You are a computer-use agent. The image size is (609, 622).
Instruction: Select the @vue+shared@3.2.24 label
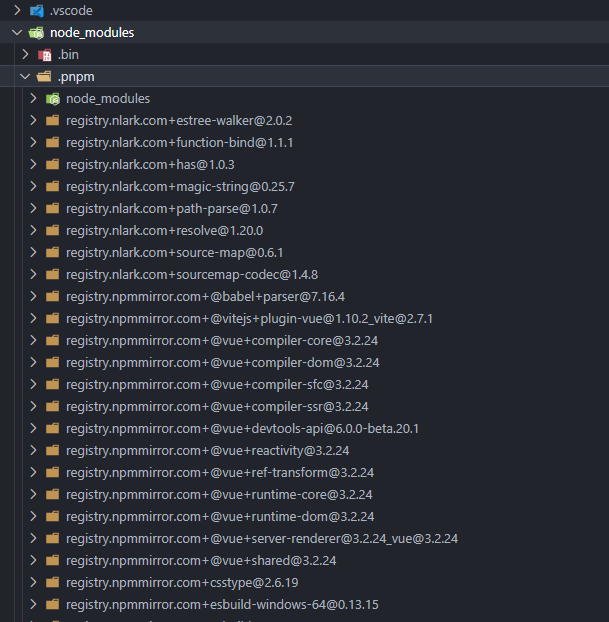(x=201, y=561)
